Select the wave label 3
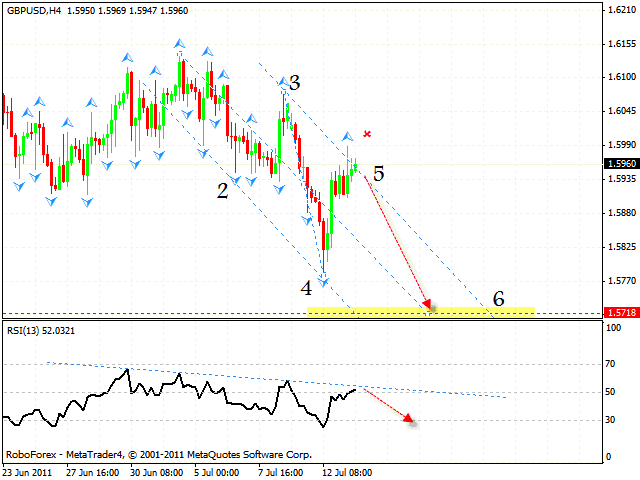Screen dimensions: 640x480 coord(296,83)
